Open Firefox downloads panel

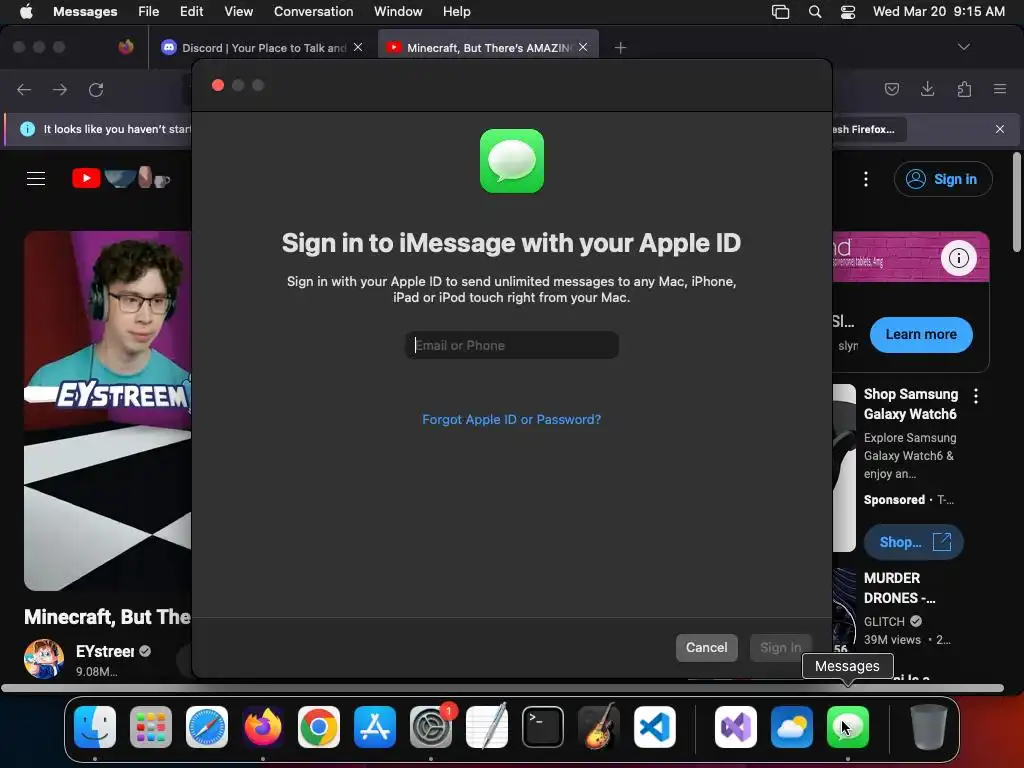[x=927, y=89]
